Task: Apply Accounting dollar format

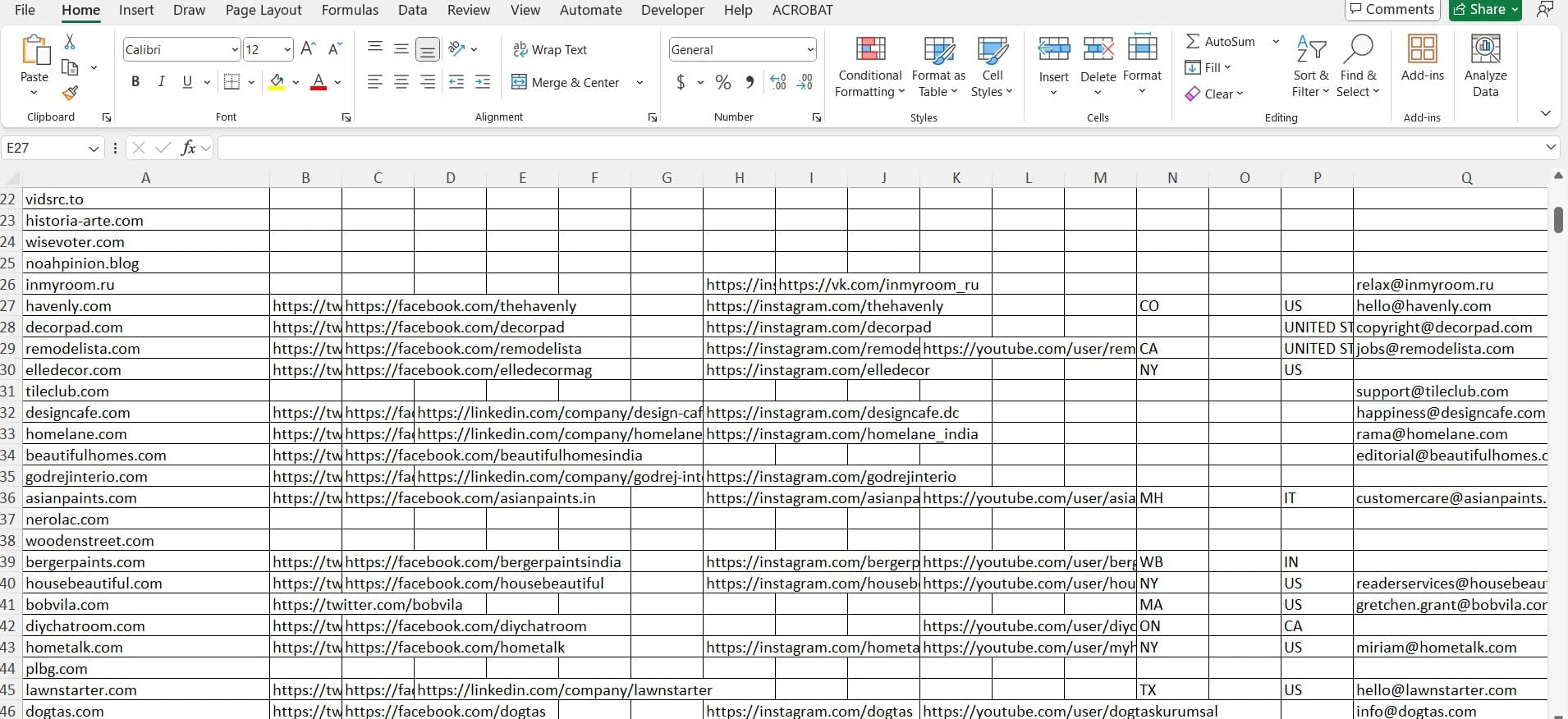Action: pyautogui.click(x=681, y=82)
